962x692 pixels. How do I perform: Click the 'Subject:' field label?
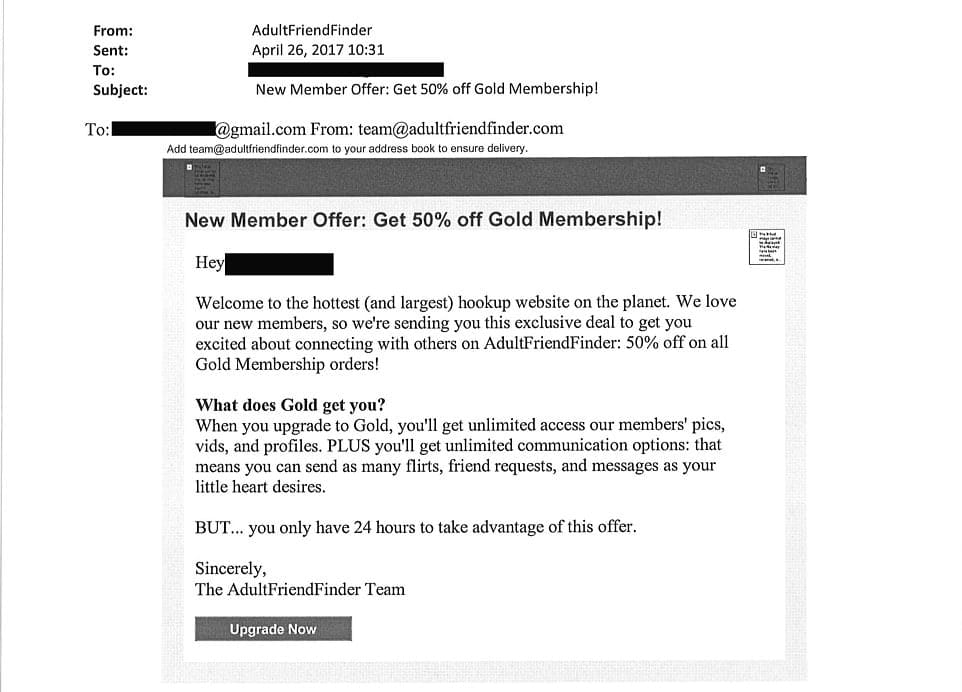click(120, 90)
